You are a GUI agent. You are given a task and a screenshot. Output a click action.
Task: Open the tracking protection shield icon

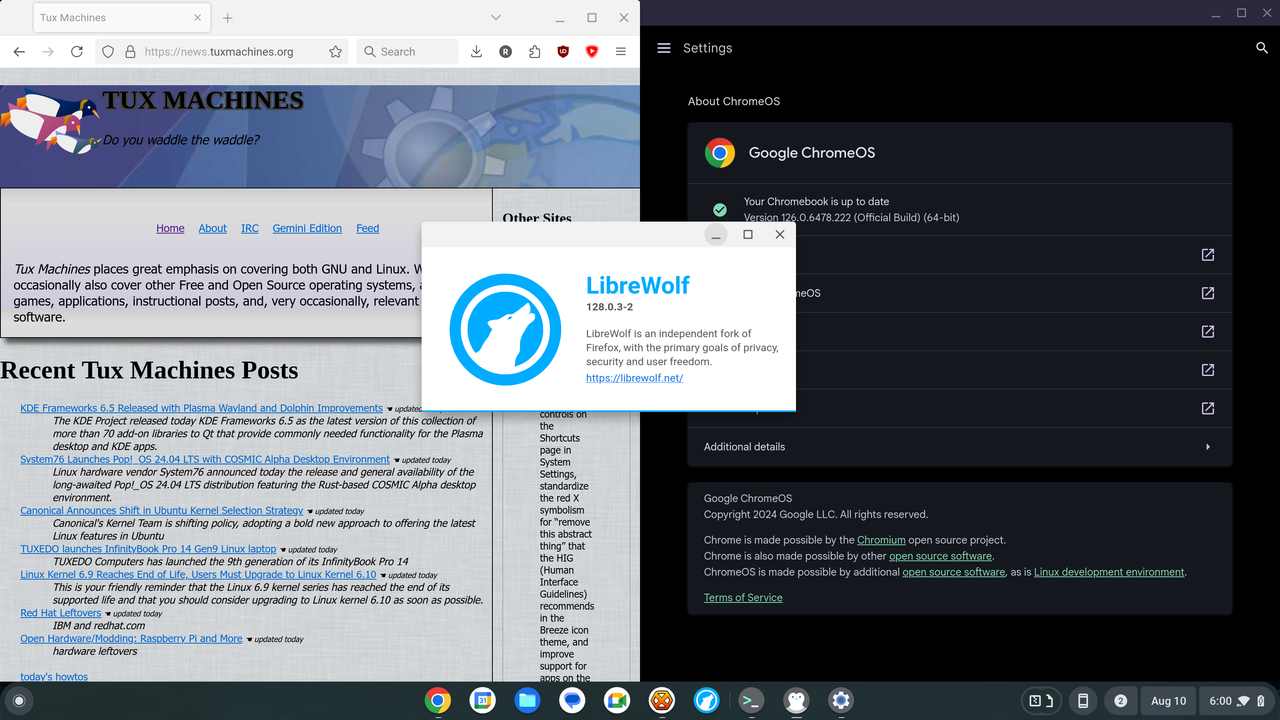[108, 52]
